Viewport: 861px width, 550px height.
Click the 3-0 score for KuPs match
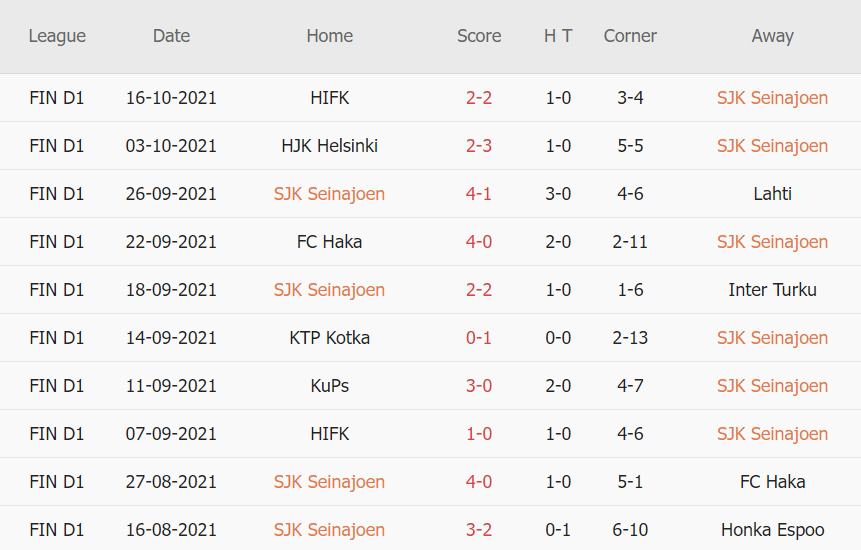(479, 386)
